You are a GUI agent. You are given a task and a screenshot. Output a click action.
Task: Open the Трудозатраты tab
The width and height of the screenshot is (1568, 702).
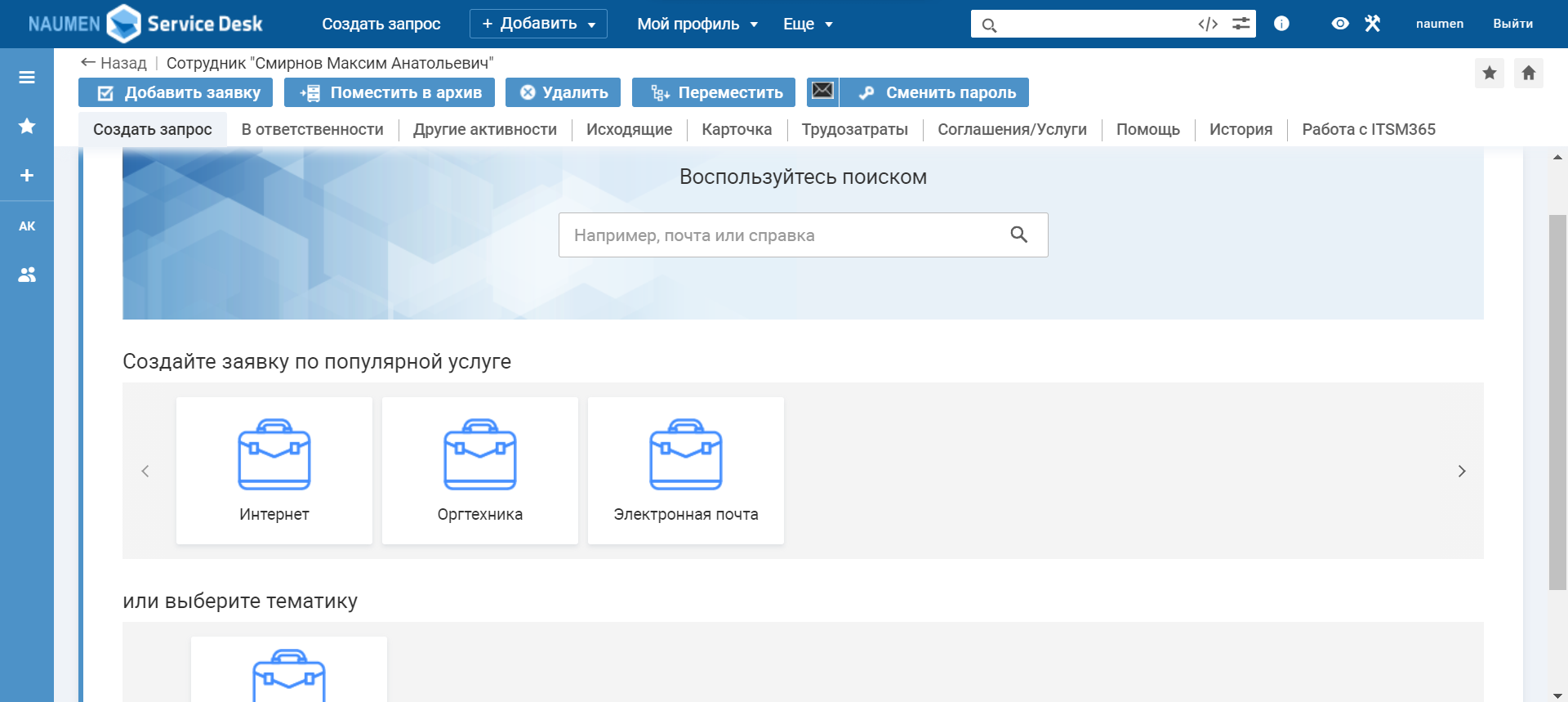tap(854, 129)
